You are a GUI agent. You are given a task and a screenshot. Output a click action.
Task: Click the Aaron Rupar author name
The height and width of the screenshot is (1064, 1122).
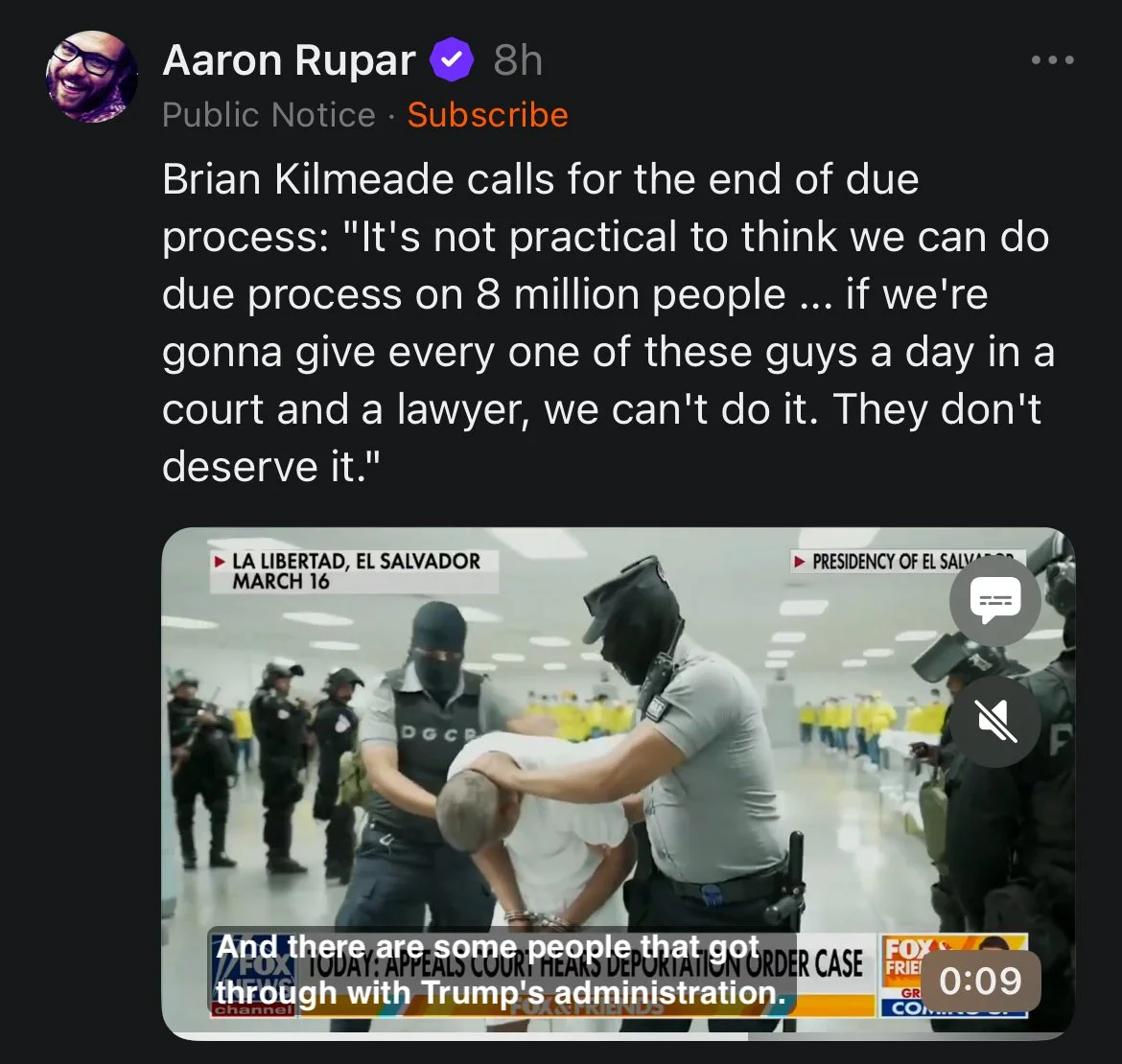(289, 60)
